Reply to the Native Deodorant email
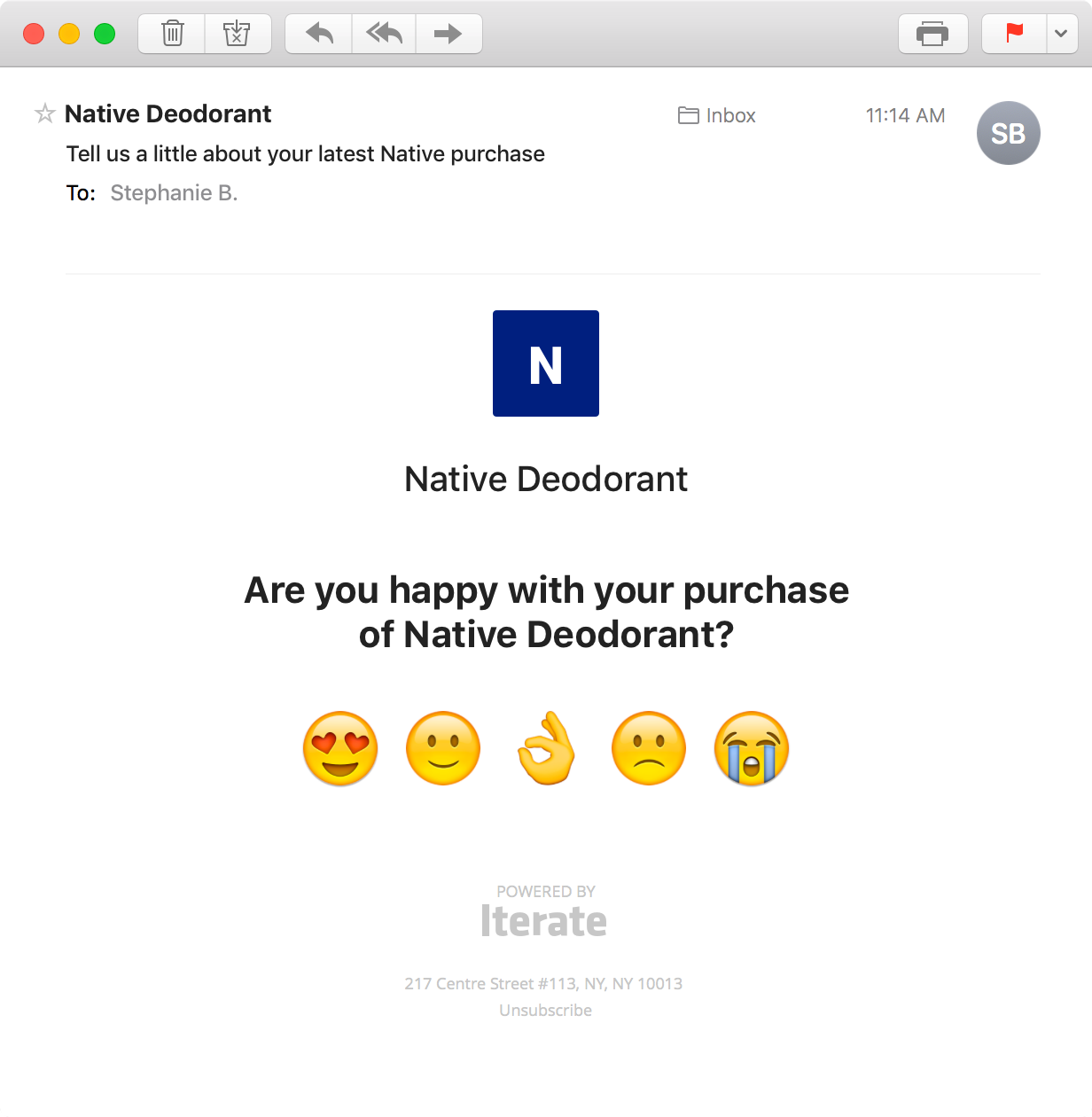 [x=319, y=34]
